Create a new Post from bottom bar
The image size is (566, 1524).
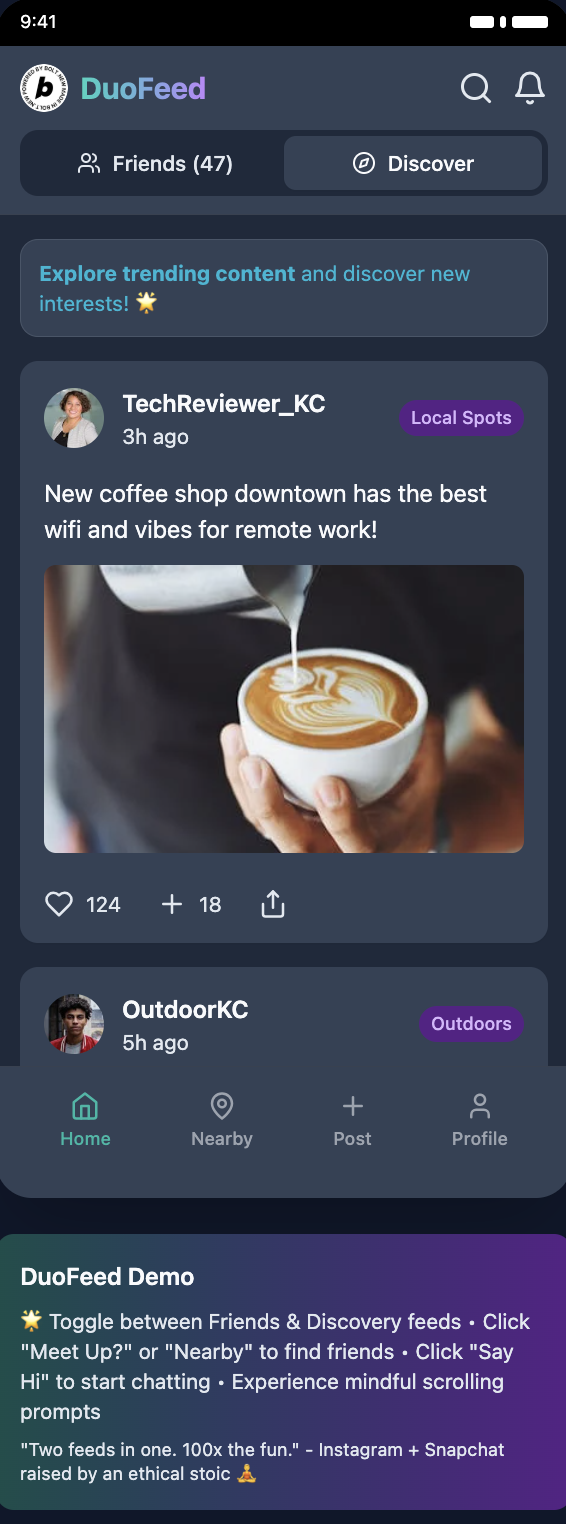pyautogui.click(x=352, y=1120)
